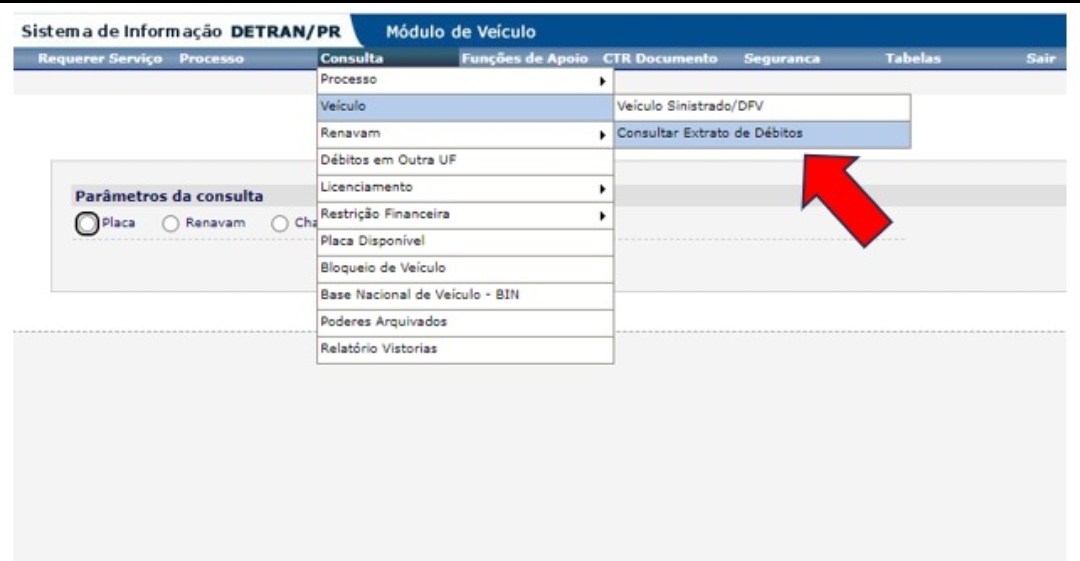Choose Base Nacional de Veículo - BIN
This screenshot has width=1080, height=561.
coord(465,296)
